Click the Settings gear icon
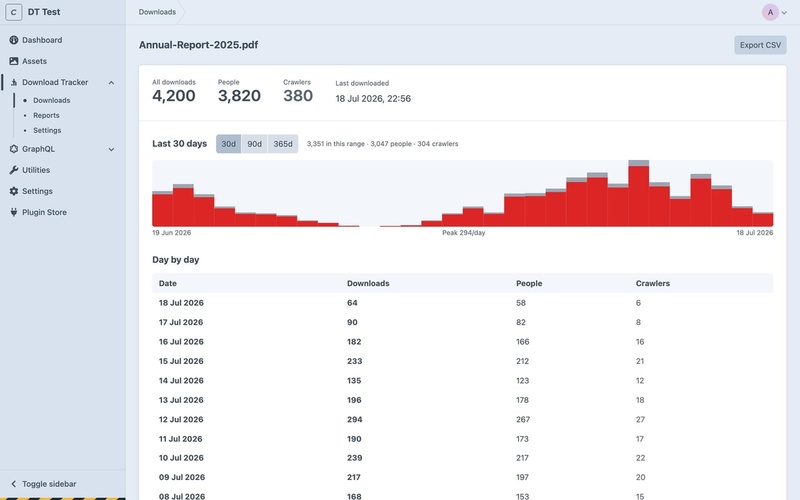The image size is (800, 500). (x=14, y=191)
